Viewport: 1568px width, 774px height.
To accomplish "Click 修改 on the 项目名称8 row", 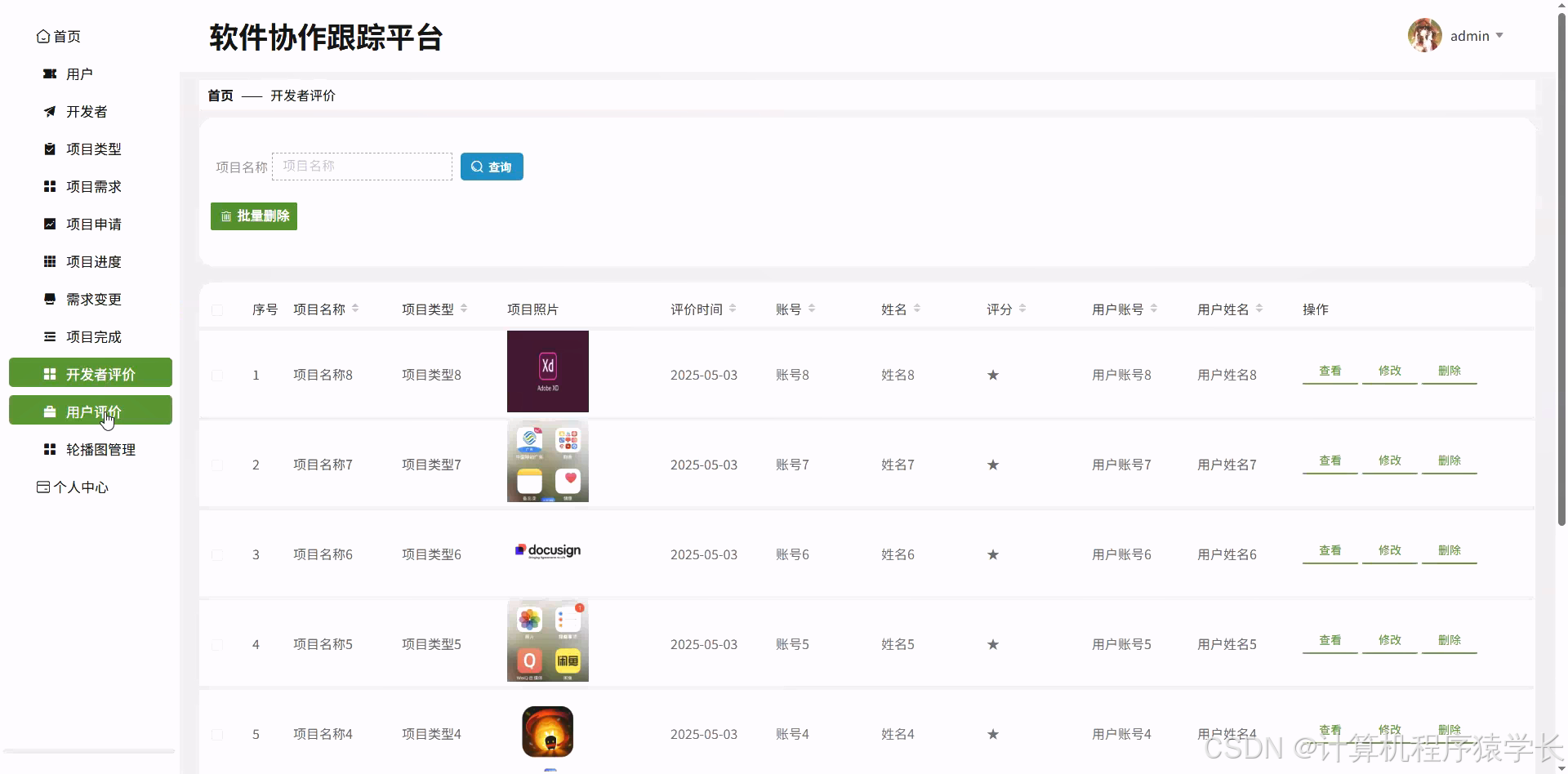I will pos(1389,370).
